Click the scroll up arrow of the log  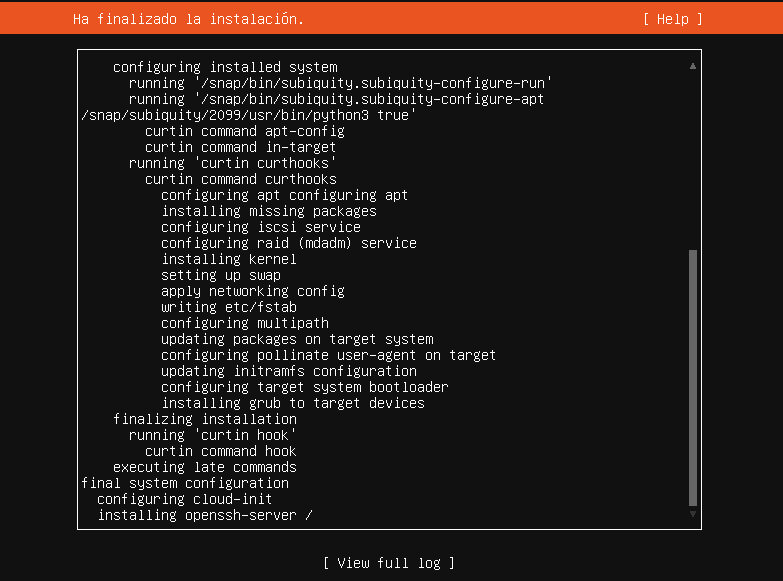coord(692,66)
